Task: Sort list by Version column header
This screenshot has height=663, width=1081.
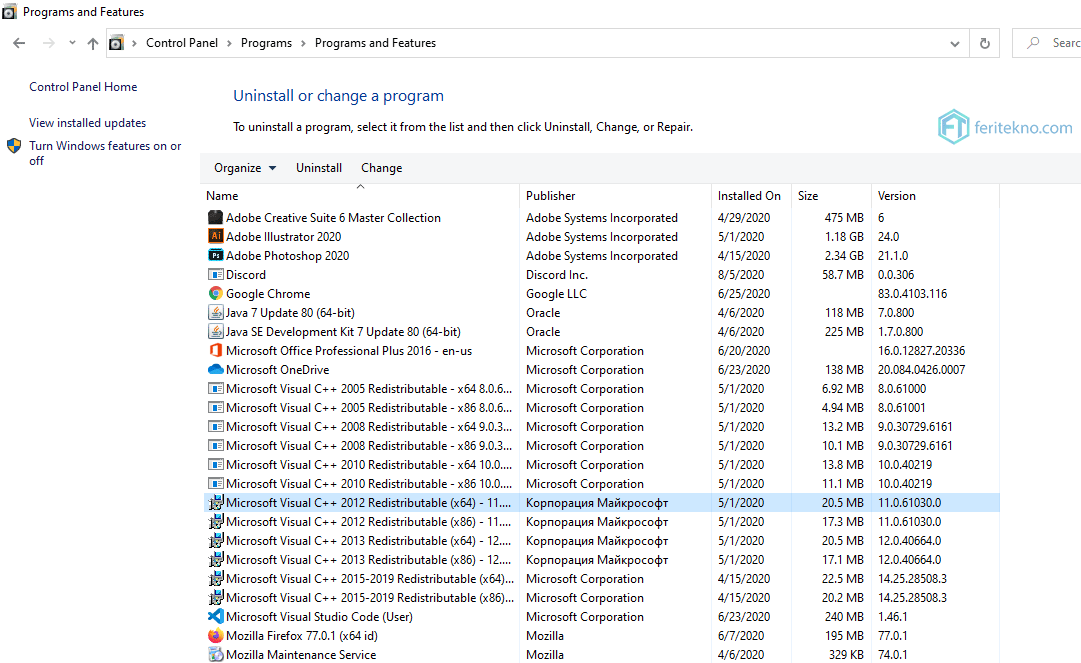Action: (x=936, y=196)
